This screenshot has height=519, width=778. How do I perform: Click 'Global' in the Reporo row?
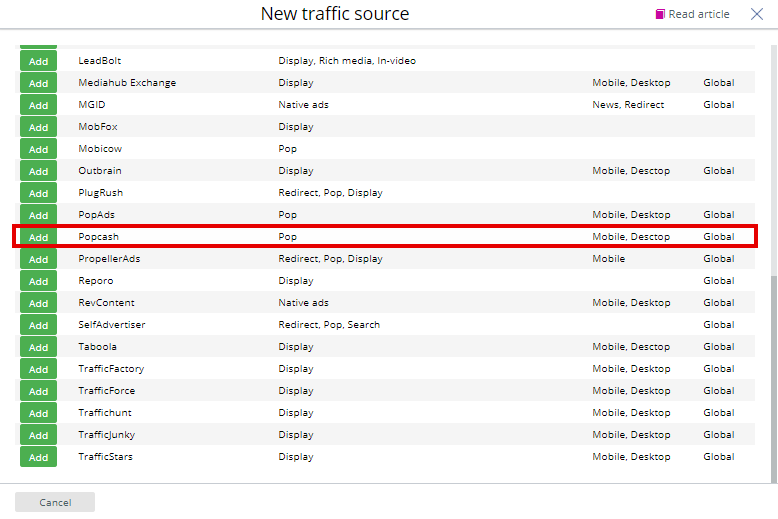coord(718,280)
